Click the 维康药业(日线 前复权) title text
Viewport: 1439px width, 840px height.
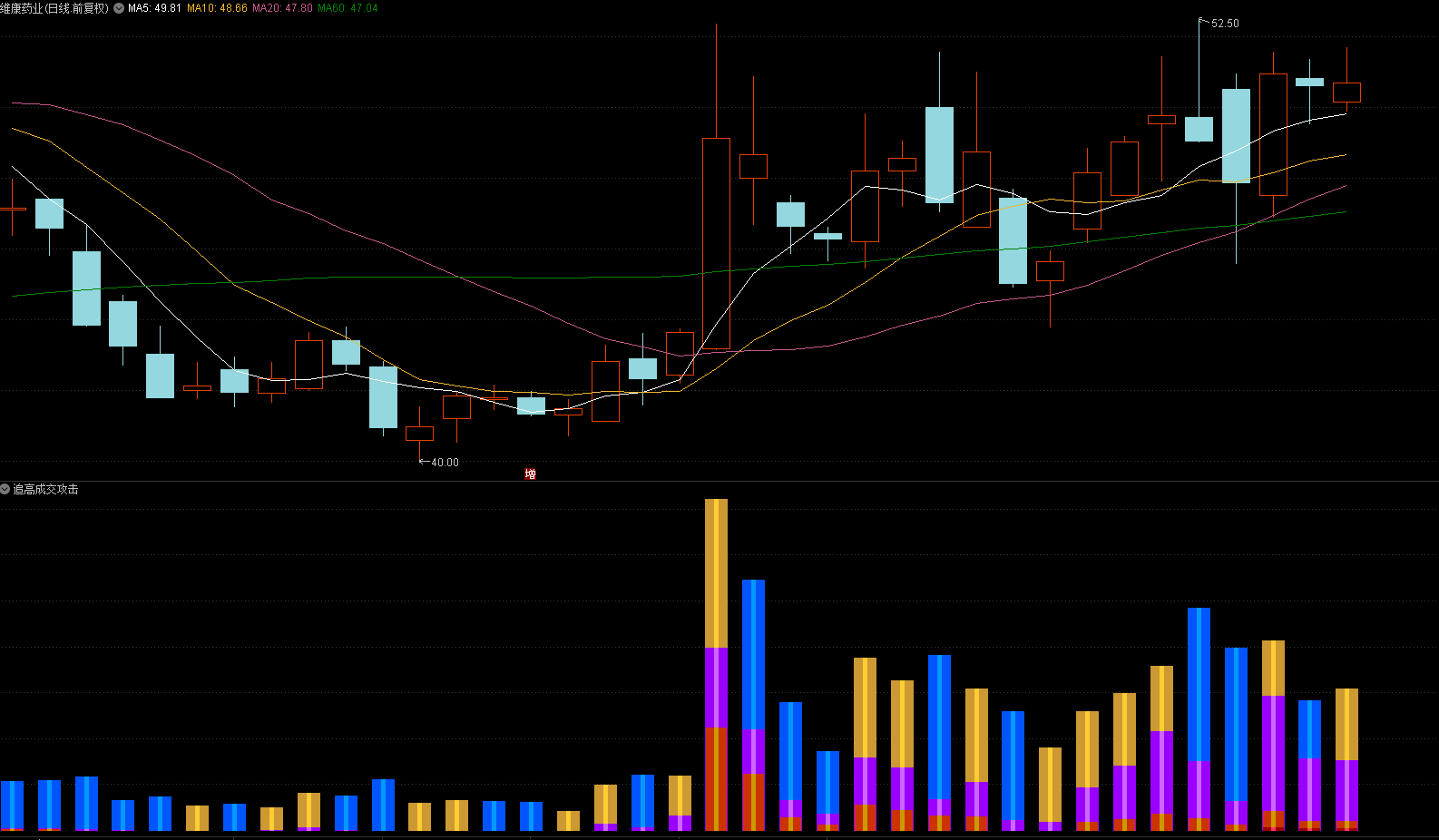pos(54,8)
